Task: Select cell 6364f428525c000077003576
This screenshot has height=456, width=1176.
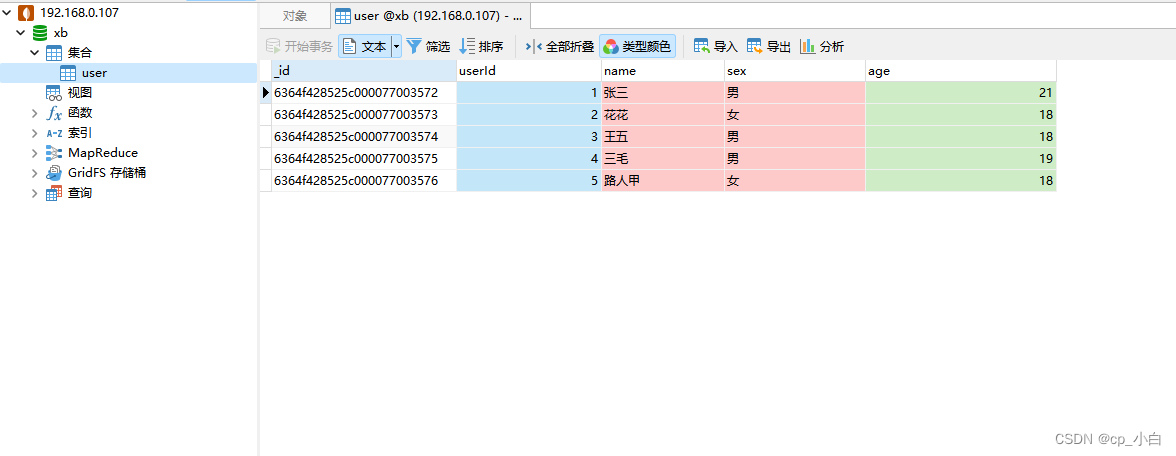Action: [x=364, y=180]
